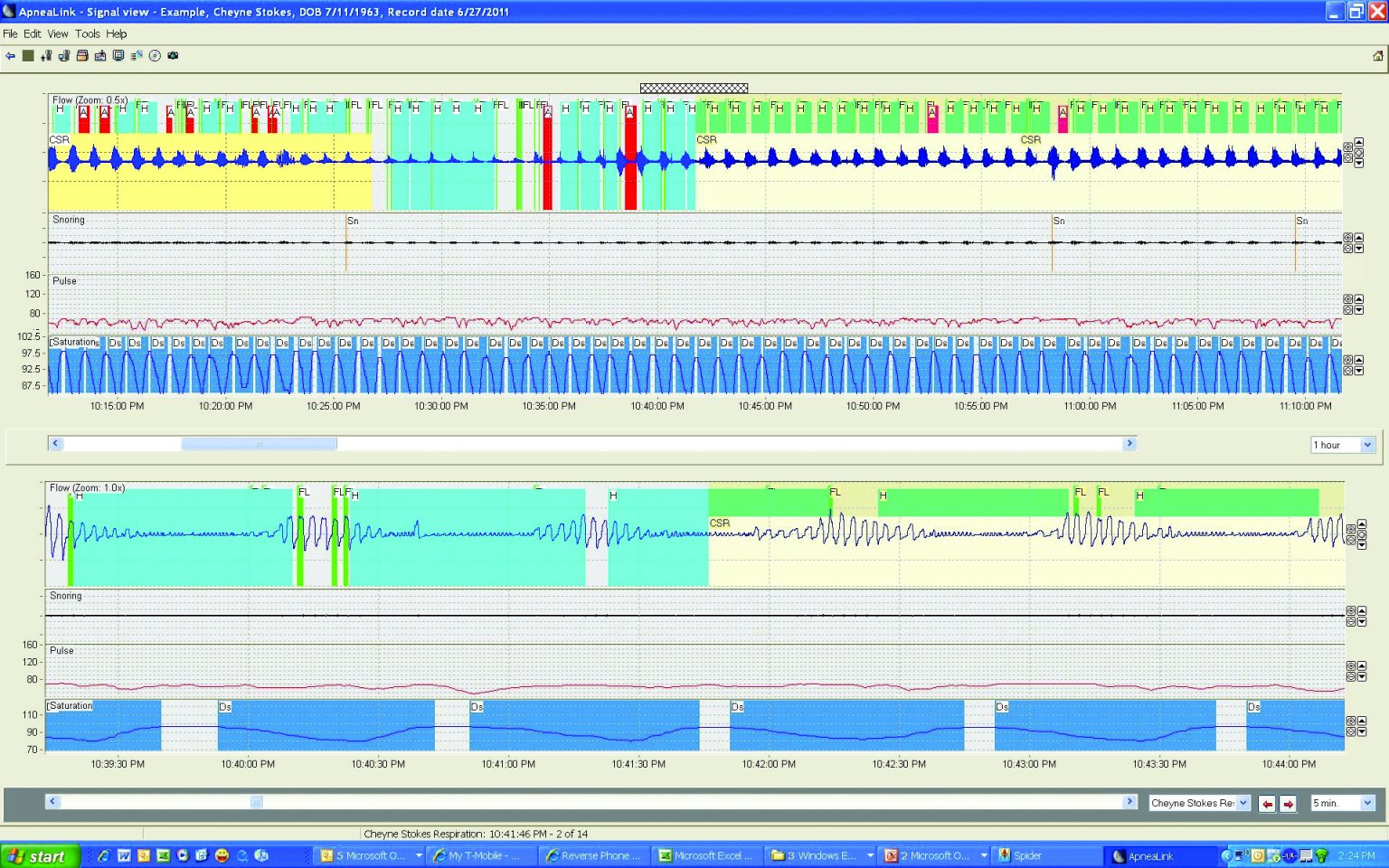Open the '1 hour' time range dropdown
Screen dimensions: 1389x868
(x=1367, y=445)
